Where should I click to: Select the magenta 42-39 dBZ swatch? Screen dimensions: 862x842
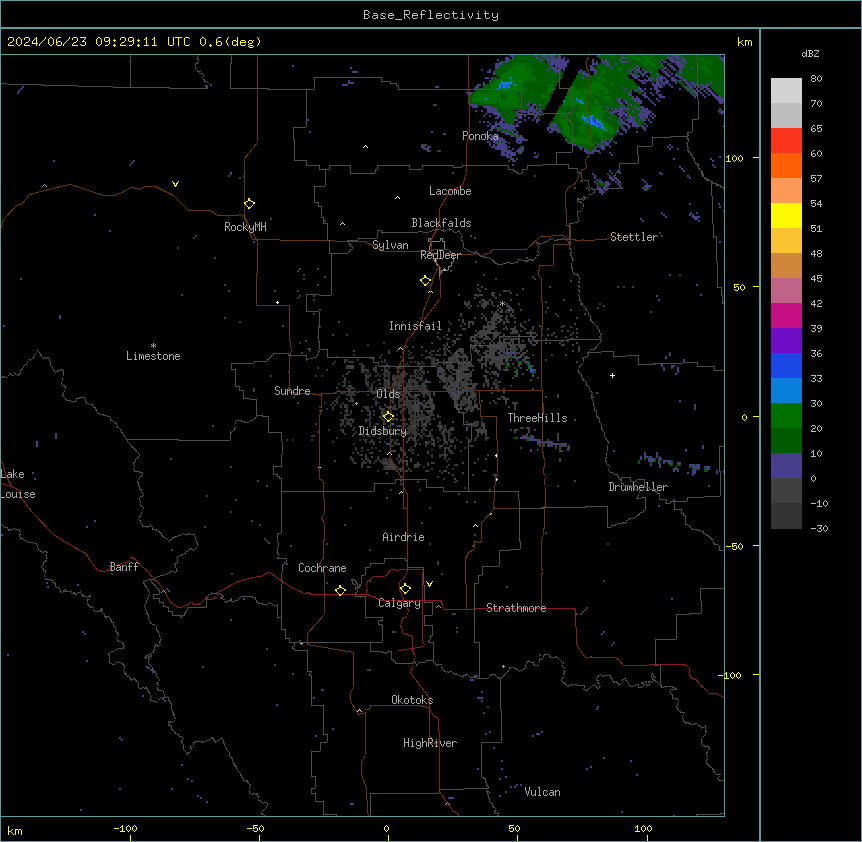point(786,315)
